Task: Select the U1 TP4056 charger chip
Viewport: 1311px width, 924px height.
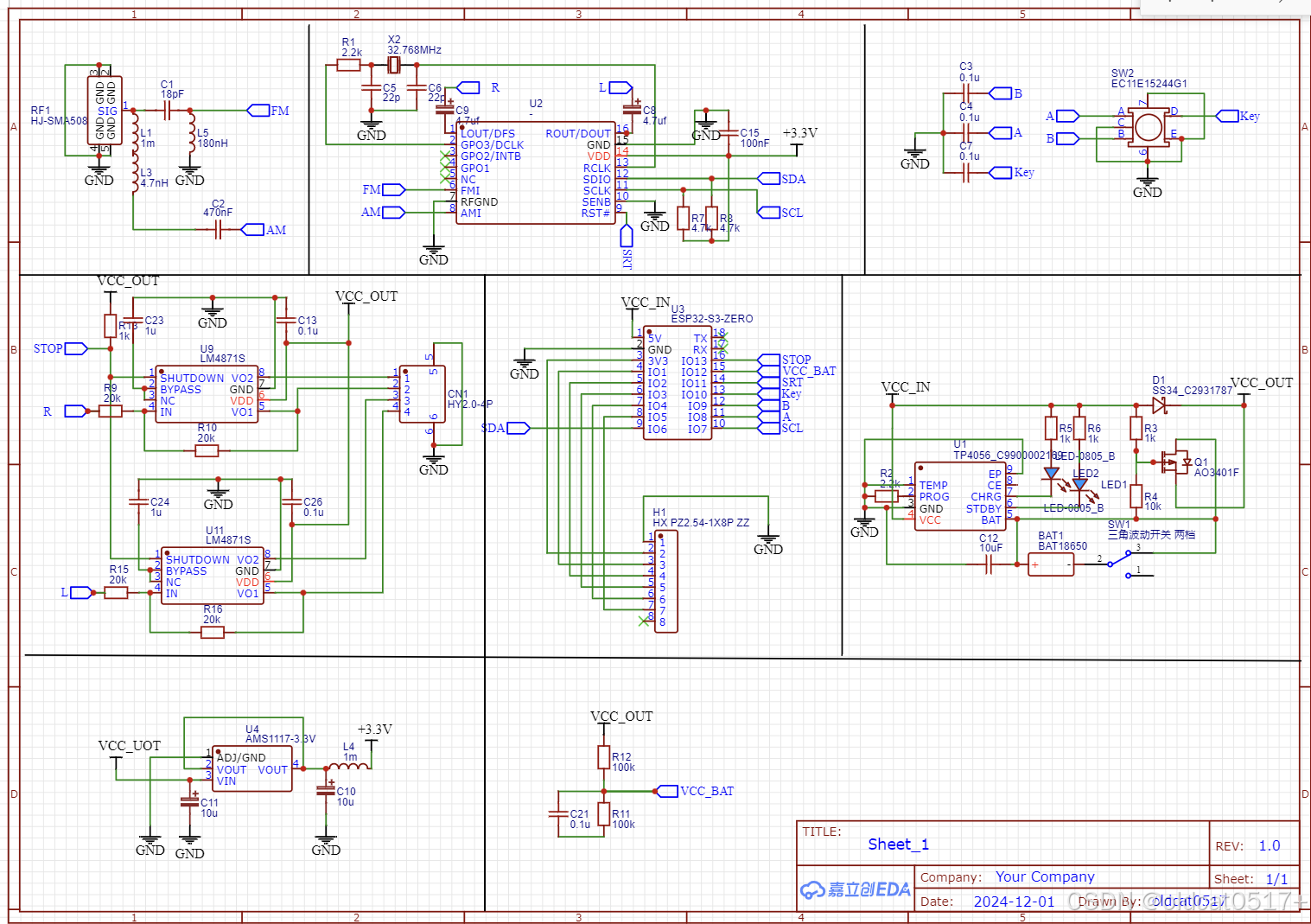Action: (x=960, y=497)
